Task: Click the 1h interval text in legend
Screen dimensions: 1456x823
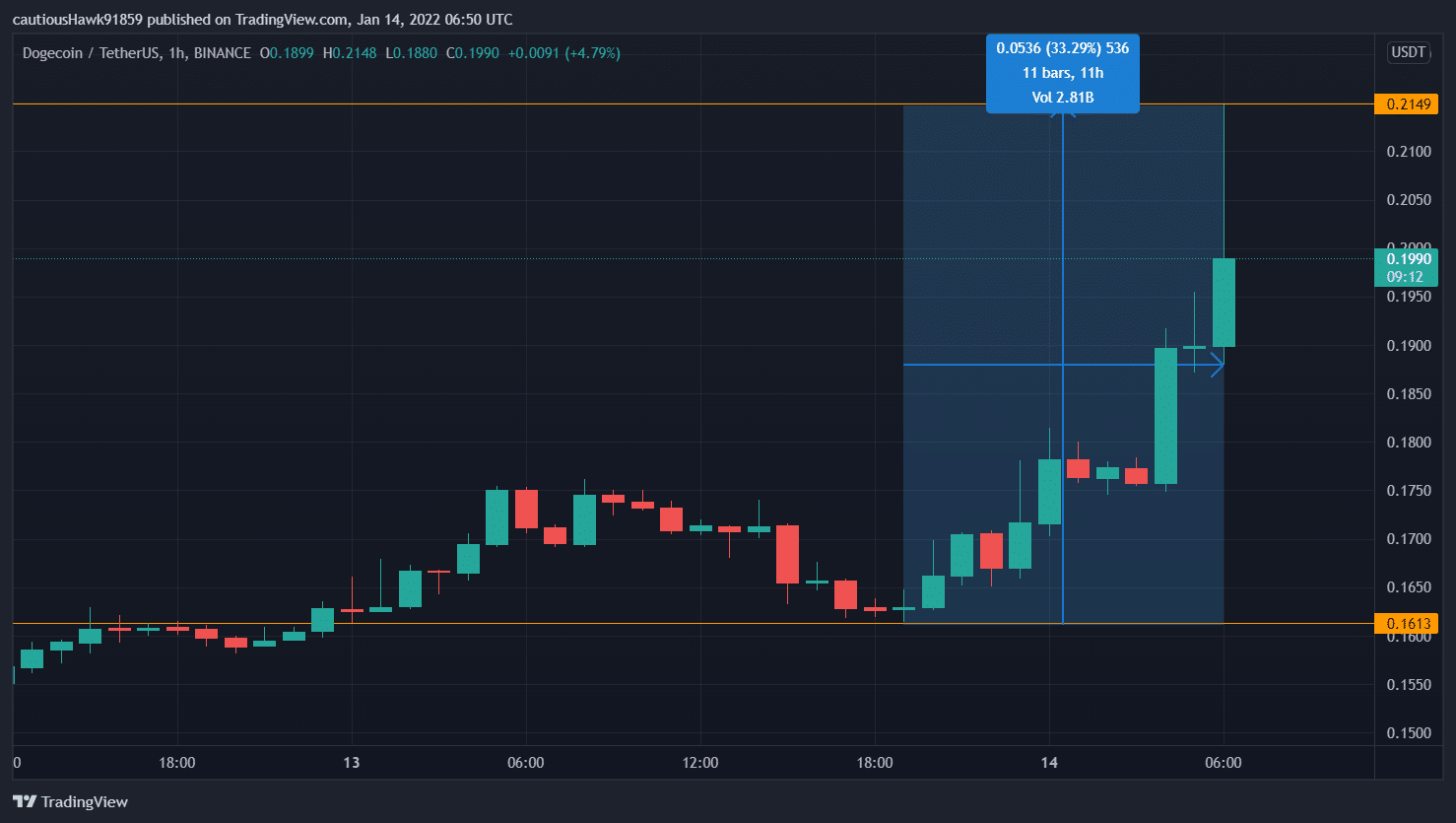Action: (x=176, y=53)
